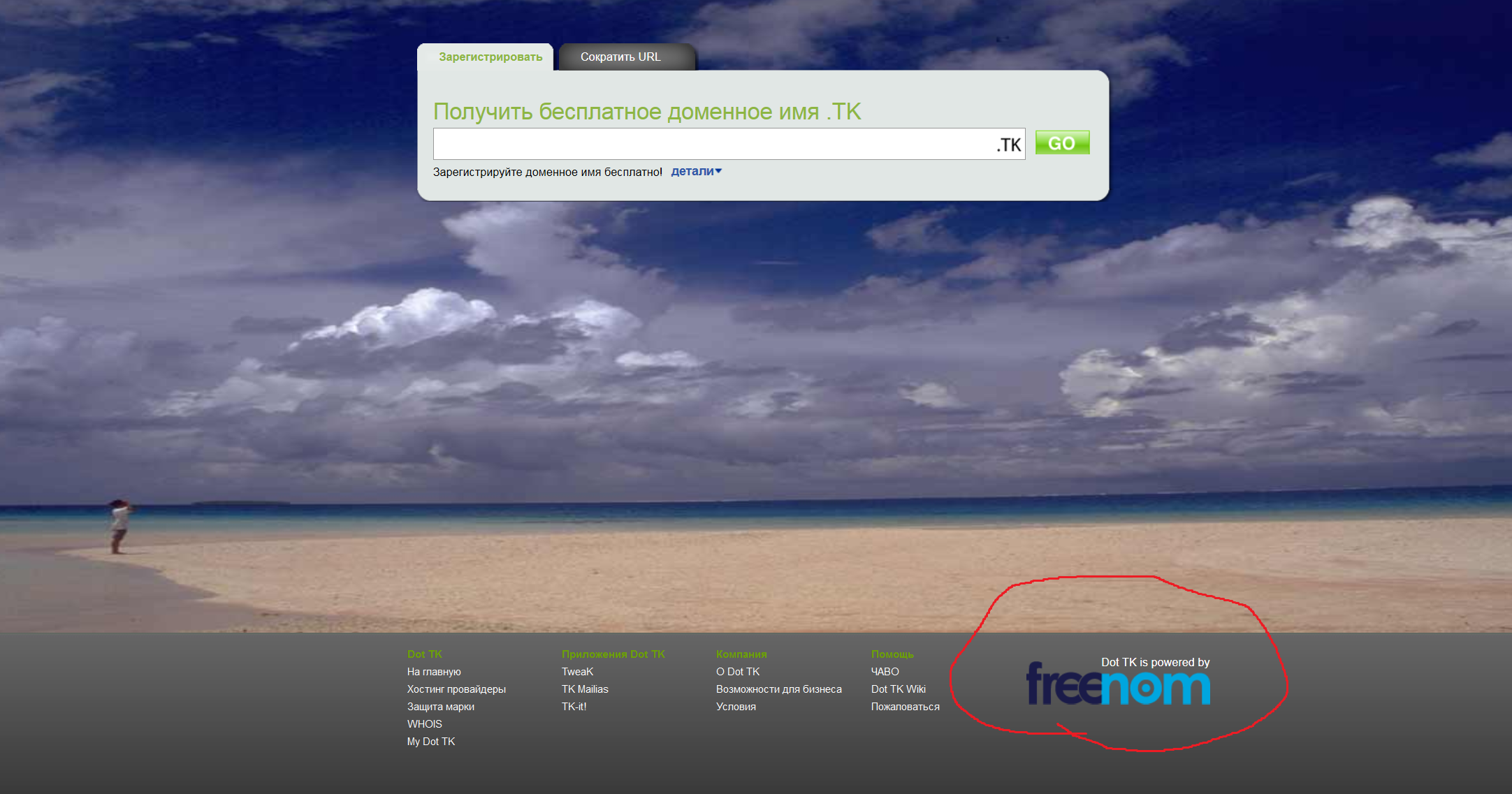
Task: Go to My Dot TK link
Action: tap(430, 742)
